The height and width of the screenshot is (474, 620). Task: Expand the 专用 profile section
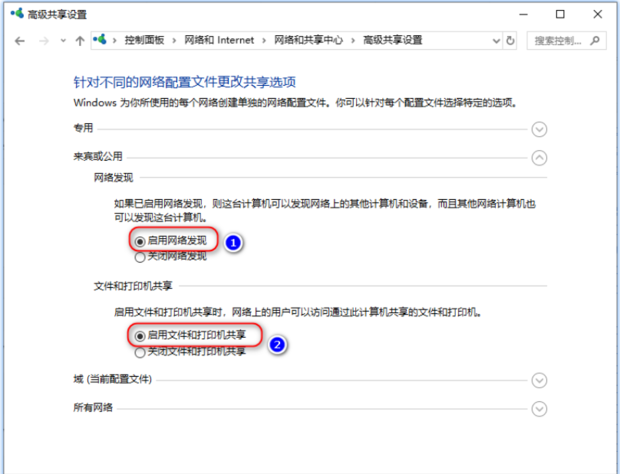(x=539, y=129)
